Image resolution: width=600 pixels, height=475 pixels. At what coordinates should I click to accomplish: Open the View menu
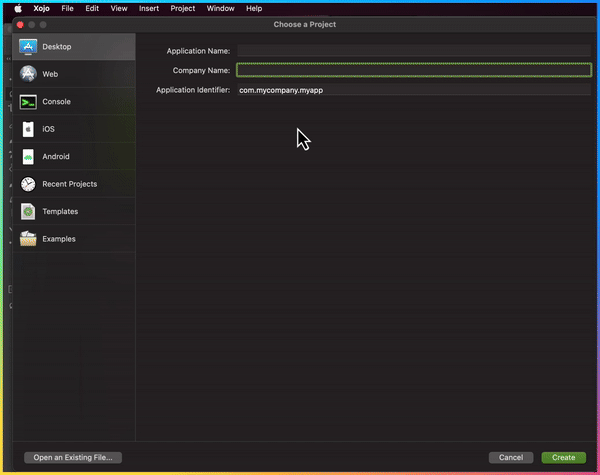[x=119, y=8]
